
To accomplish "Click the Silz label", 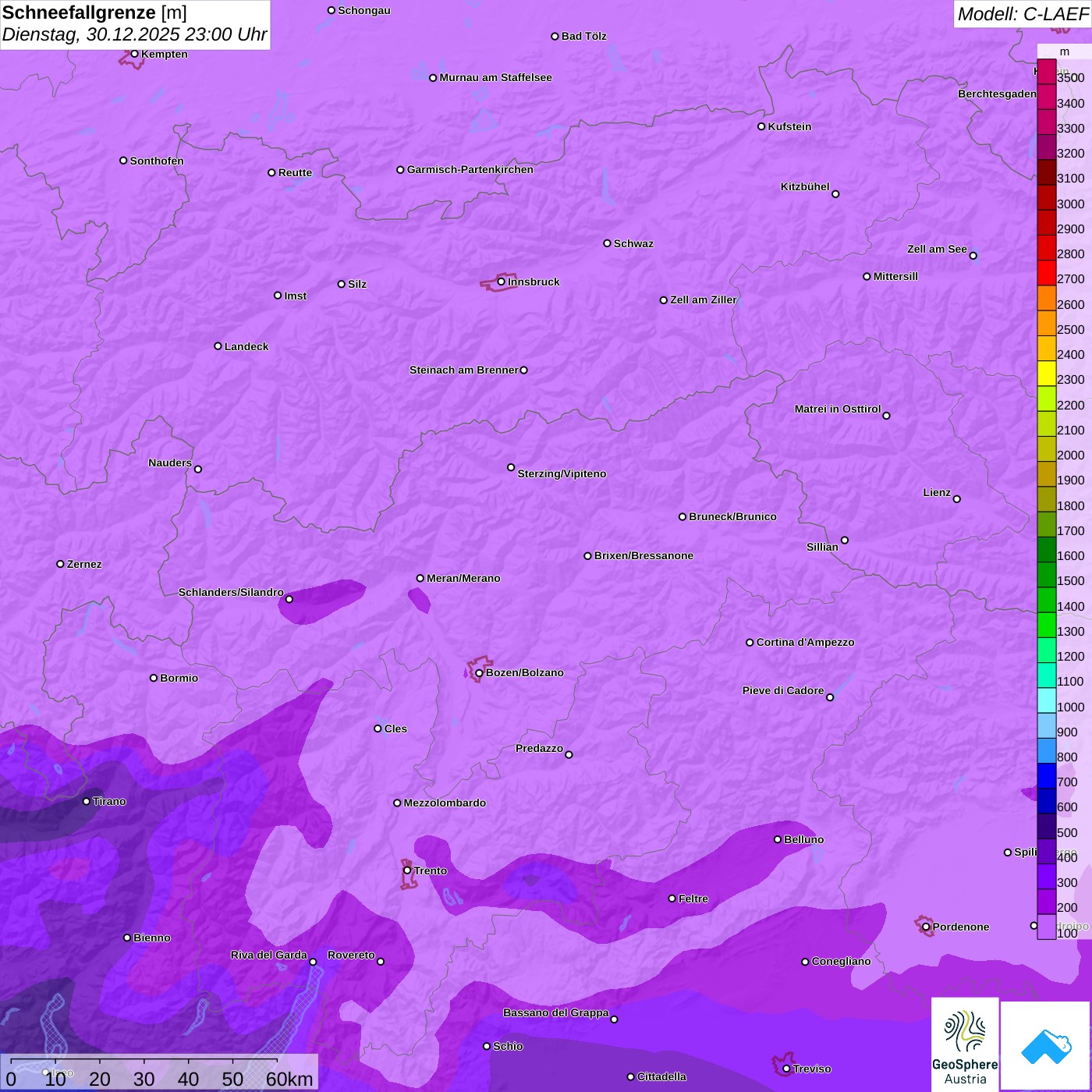I will pos(357,284).
